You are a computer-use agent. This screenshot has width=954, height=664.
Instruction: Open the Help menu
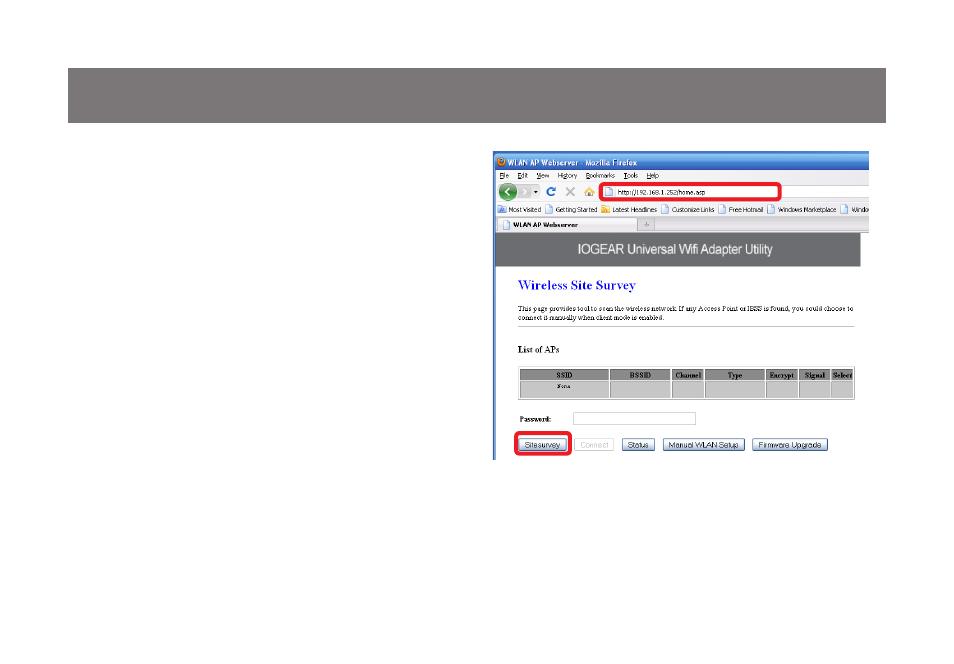coord(652,175)
